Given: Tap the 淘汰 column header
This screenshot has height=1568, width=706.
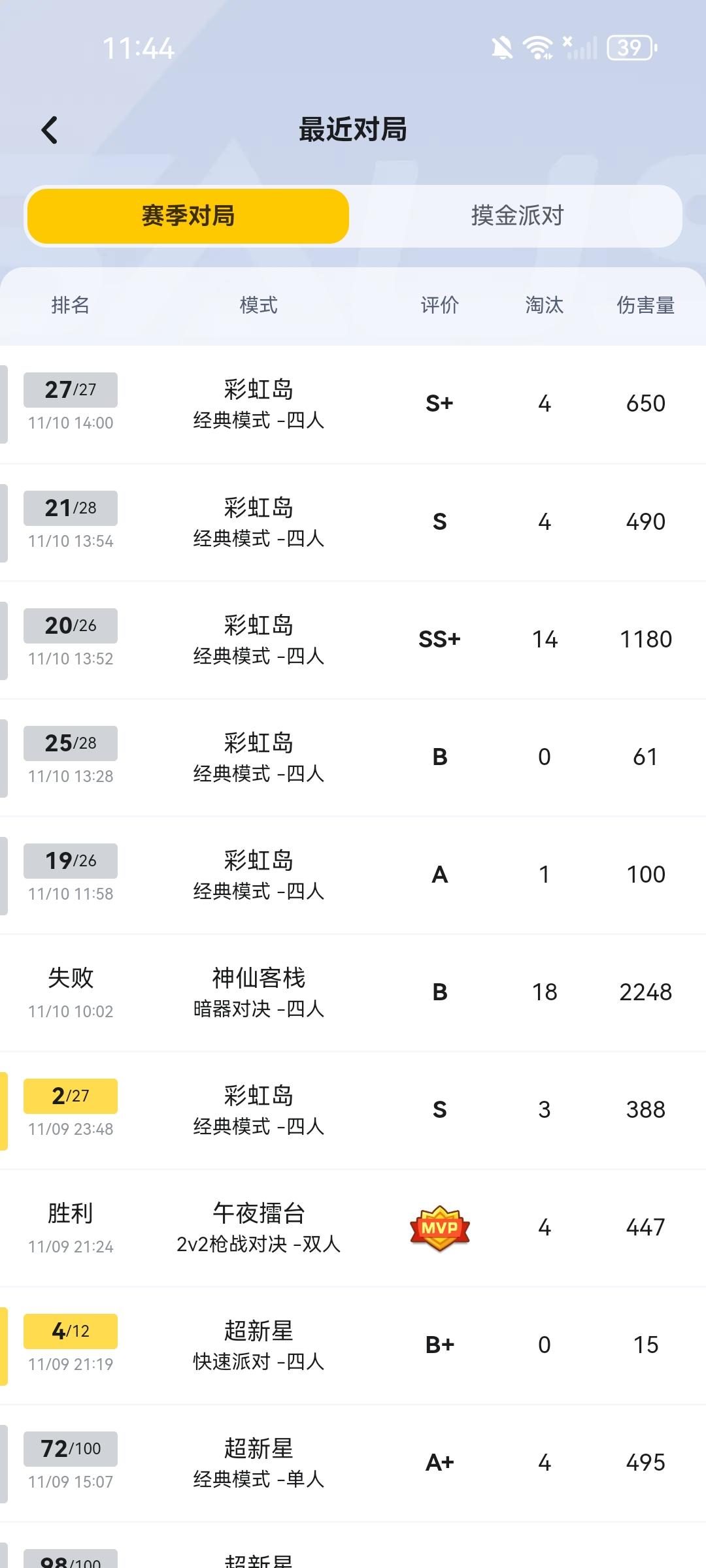Looking at the screenshot, I should (544, 305).
